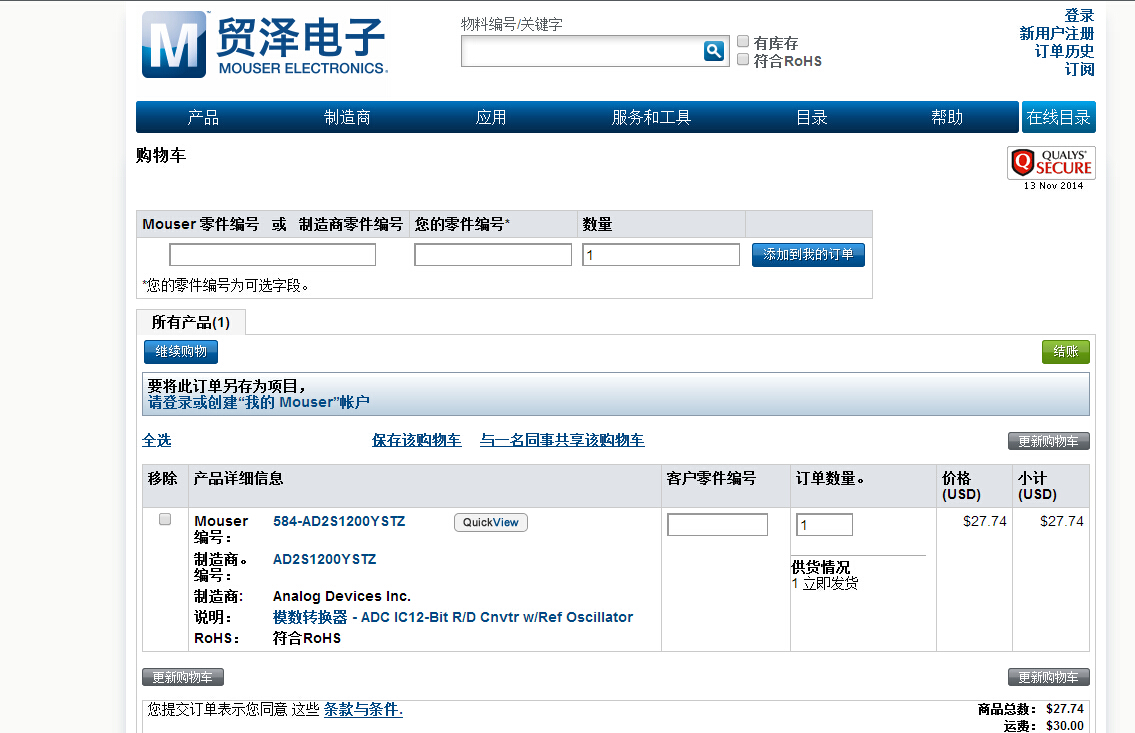Viewport: 1135px width, 733px height.
Task: Click bottom-right 更新购物车 button
Action: [1048, 677]
